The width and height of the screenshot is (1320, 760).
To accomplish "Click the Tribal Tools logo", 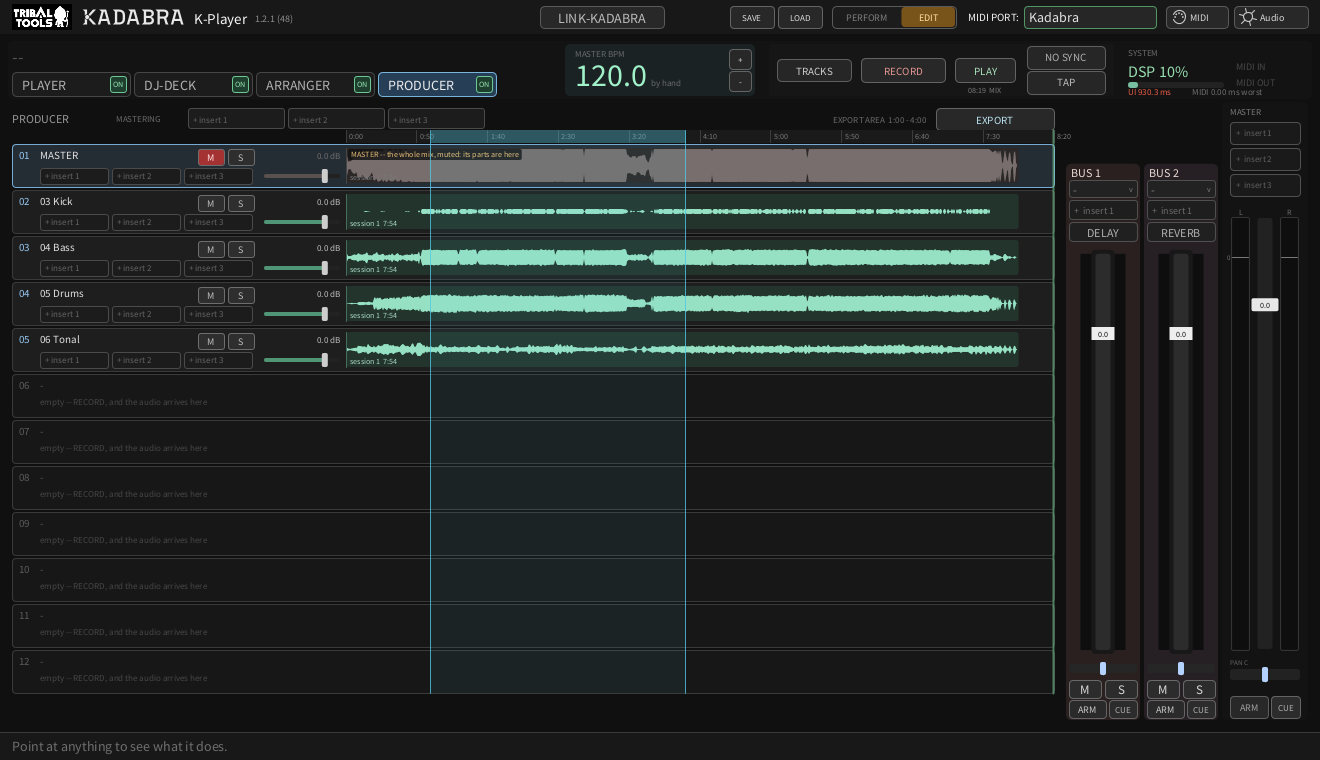I will point(41,17).
